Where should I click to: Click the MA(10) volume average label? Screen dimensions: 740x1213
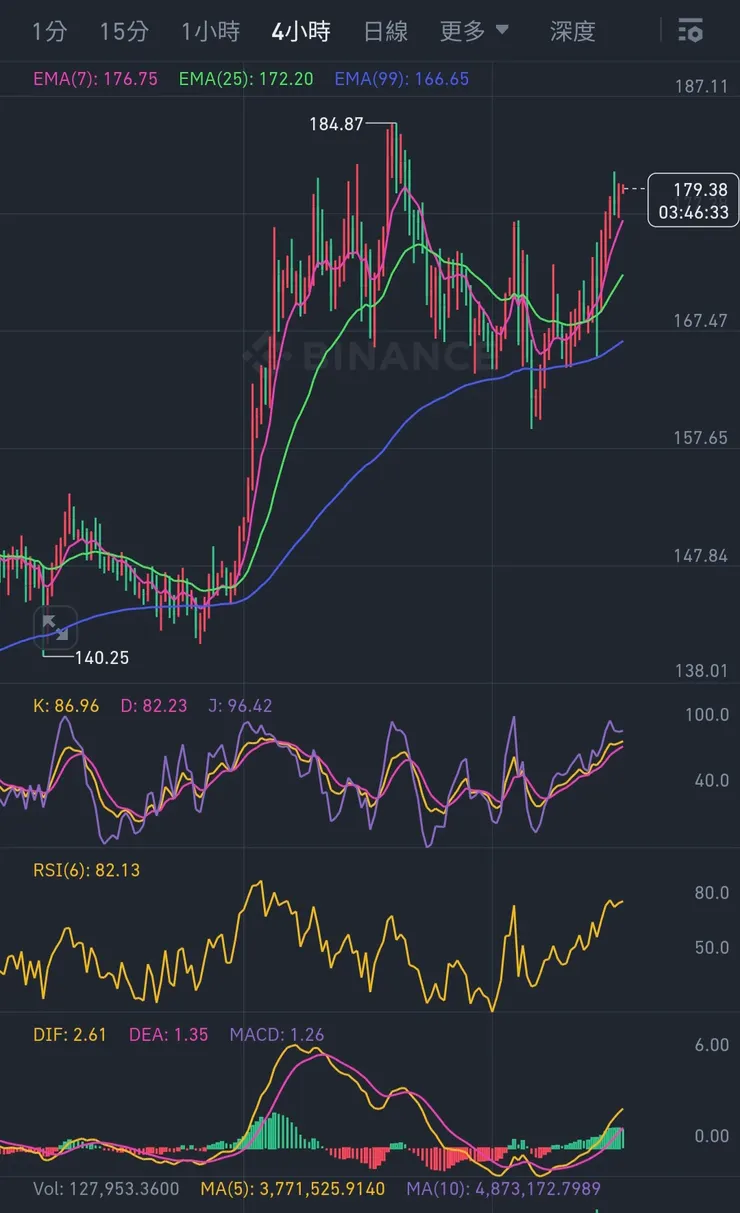(x=503, y=1189)
